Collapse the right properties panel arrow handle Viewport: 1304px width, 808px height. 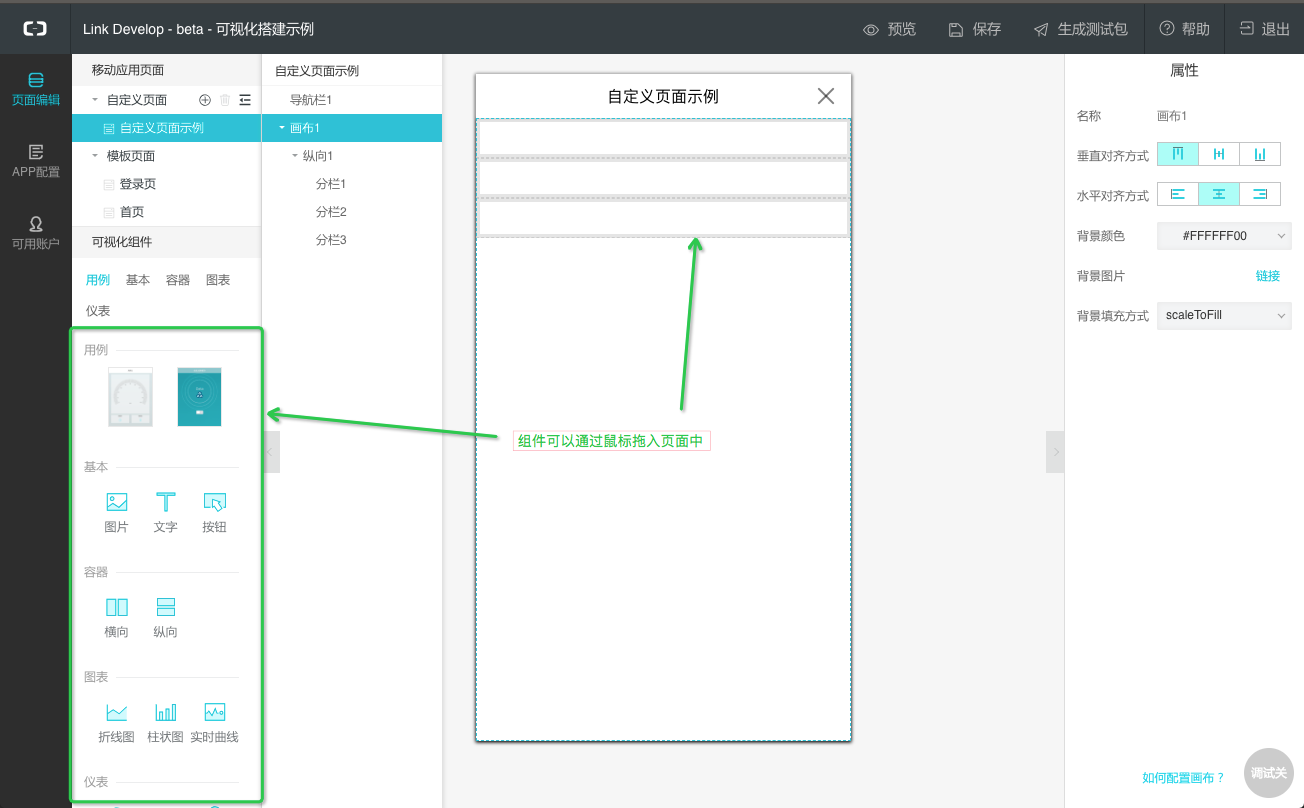(x=1055, y=452)
